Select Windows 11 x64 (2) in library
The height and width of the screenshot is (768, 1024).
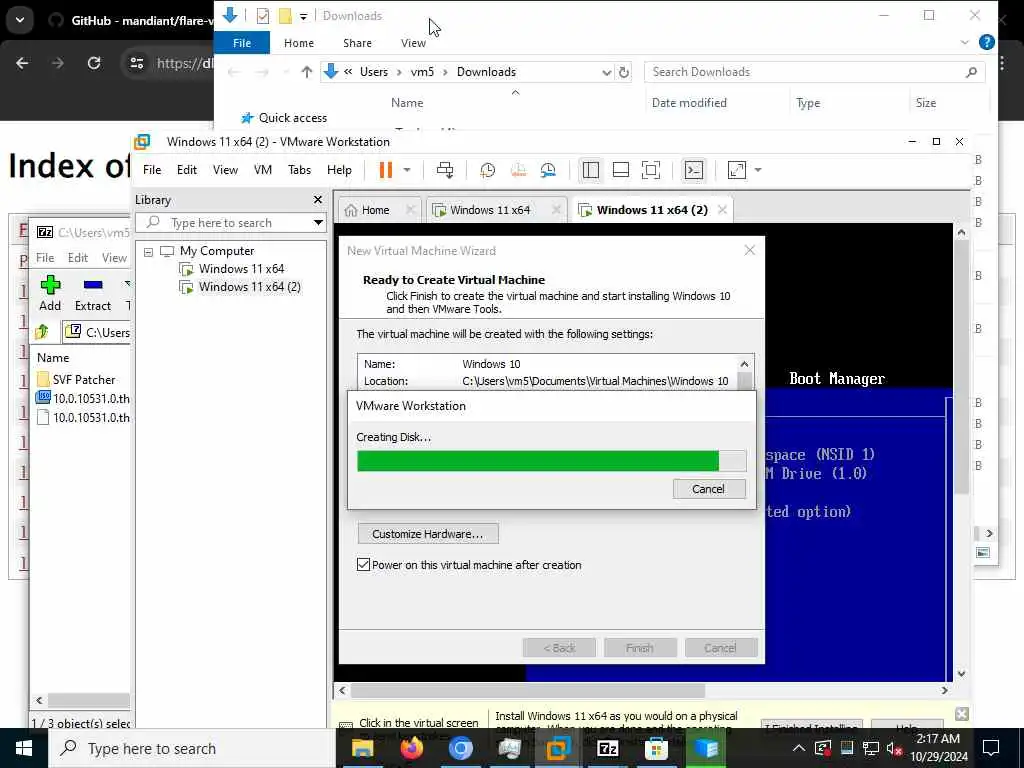click(x=249, y=287)
